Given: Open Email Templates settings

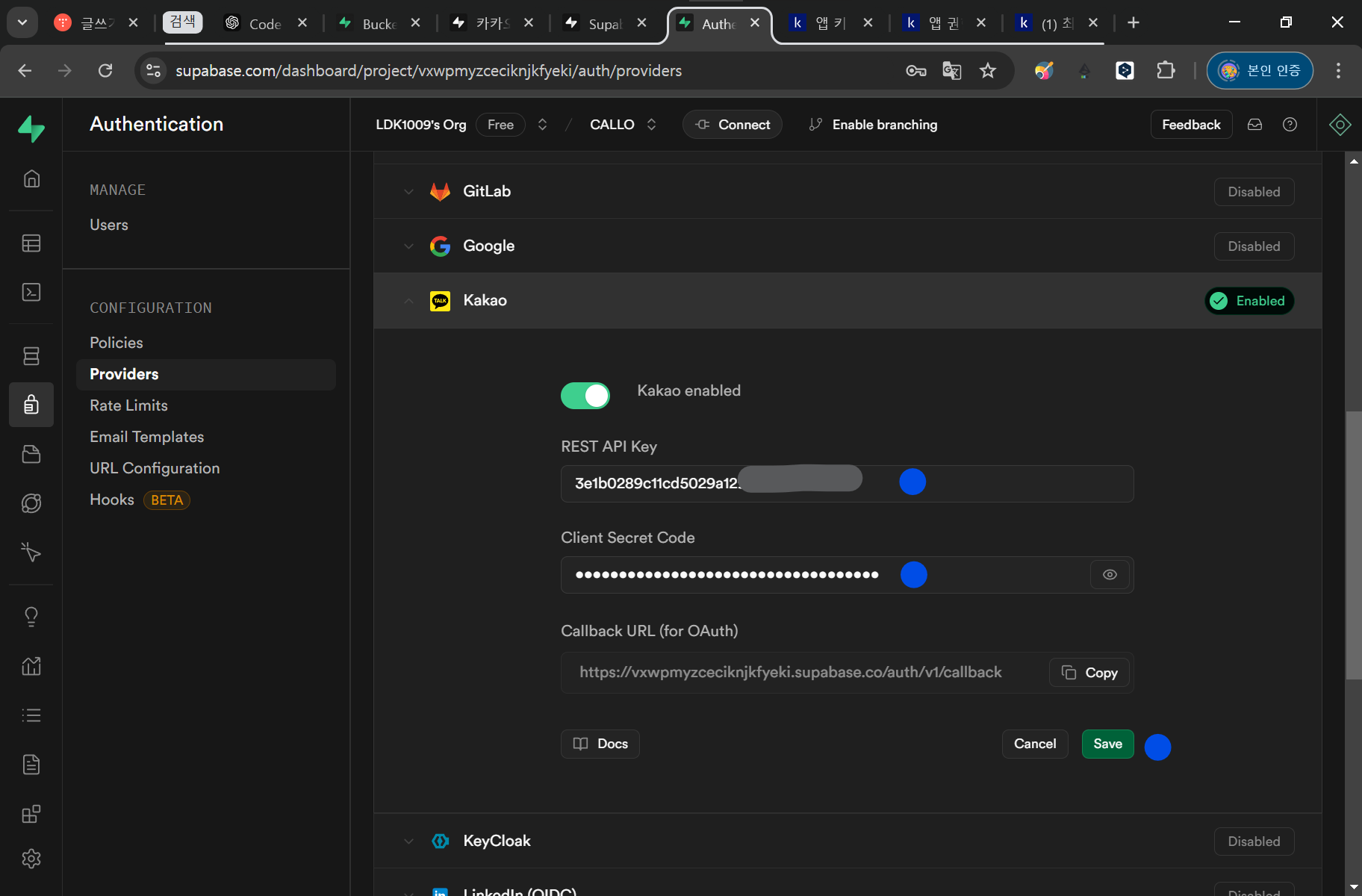Looking at the screenshot, I should pos(147,437).
